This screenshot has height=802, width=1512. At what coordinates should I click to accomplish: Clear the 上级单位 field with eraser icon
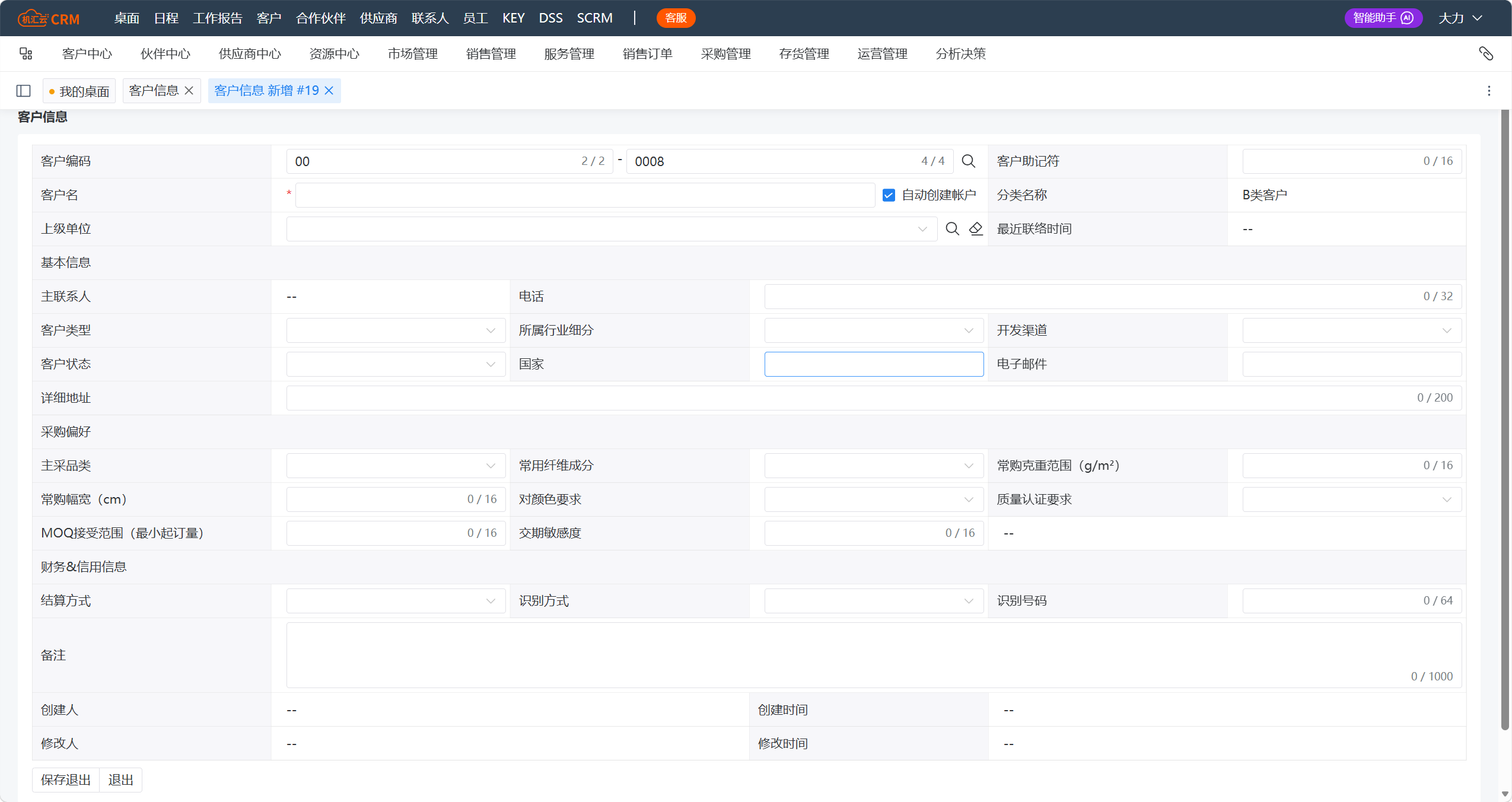tap(976, 229)
